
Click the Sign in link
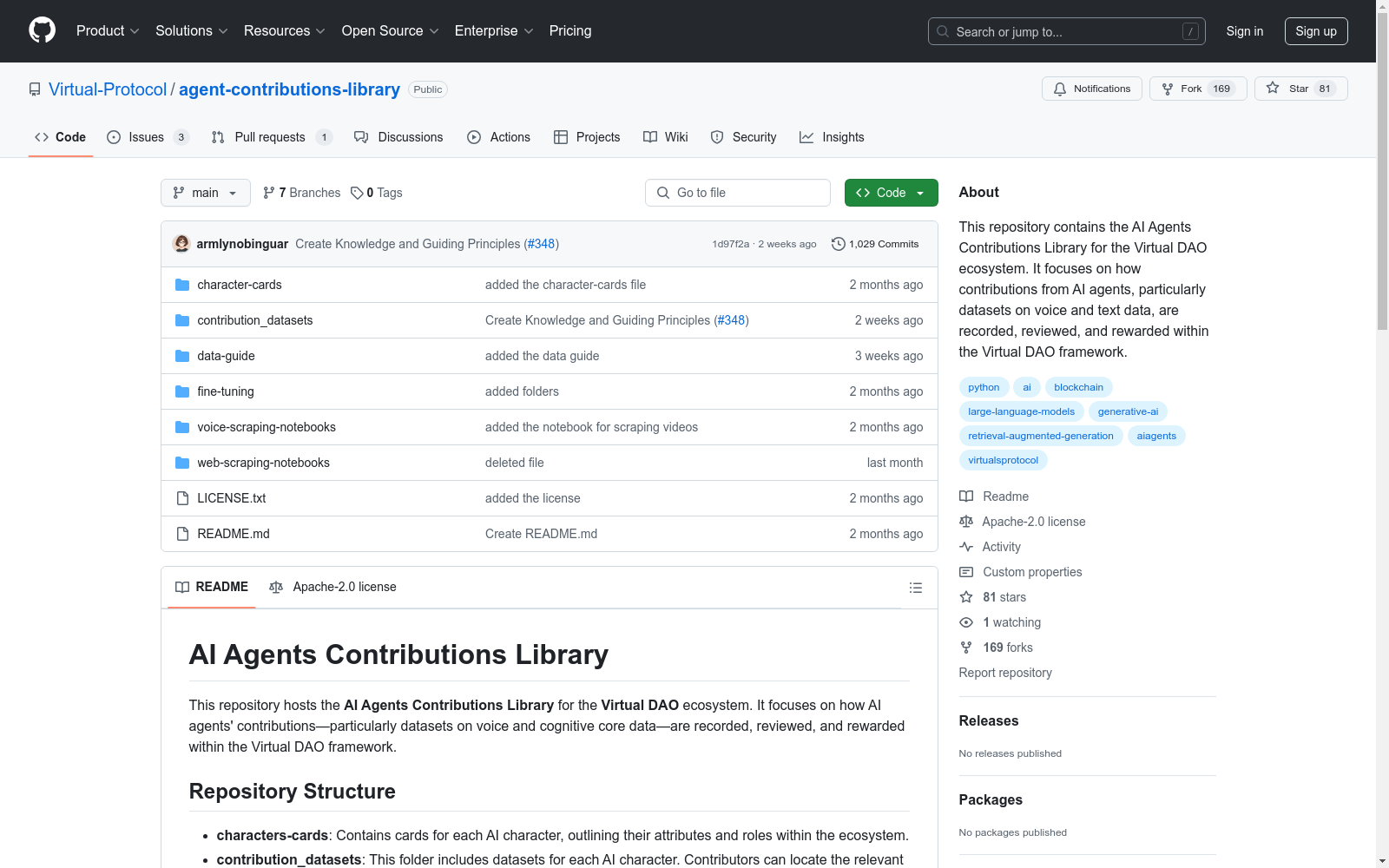click(1245, 31)
